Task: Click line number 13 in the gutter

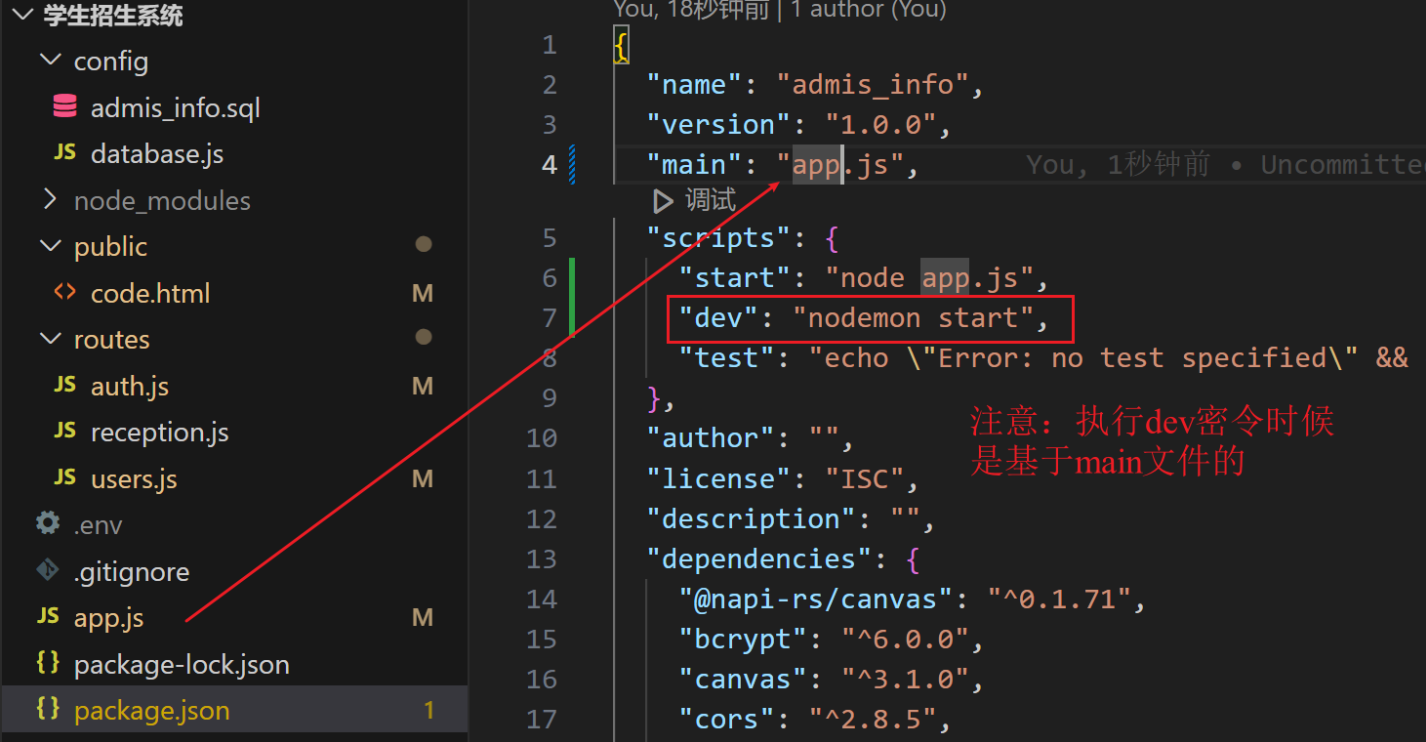Action: tap(542, 559)
